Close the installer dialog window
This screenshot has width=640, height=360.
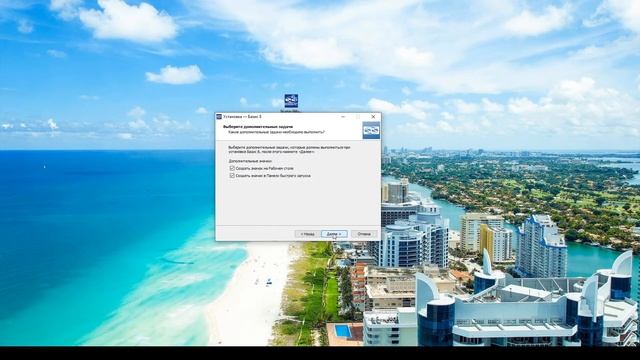click(373, 117)
